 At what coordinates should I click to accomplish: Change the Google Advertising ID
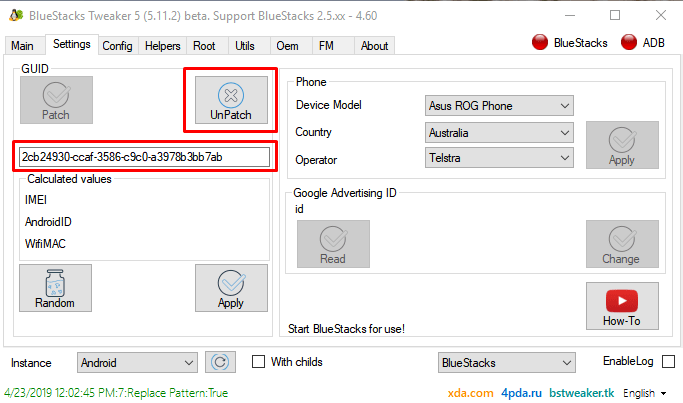[622, 244]
